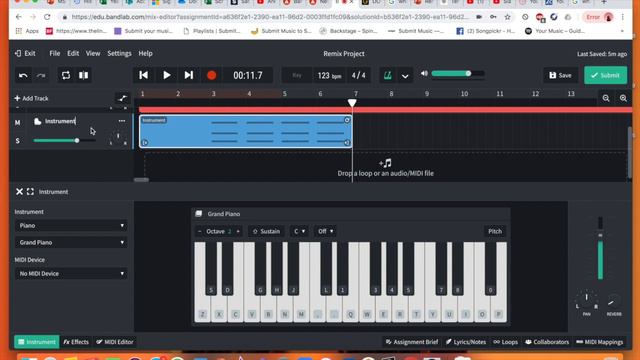This screenshot has height=360, width=640.
Task: Play the Q piano key
Action: pyautogui.click(x=350, y=314)
